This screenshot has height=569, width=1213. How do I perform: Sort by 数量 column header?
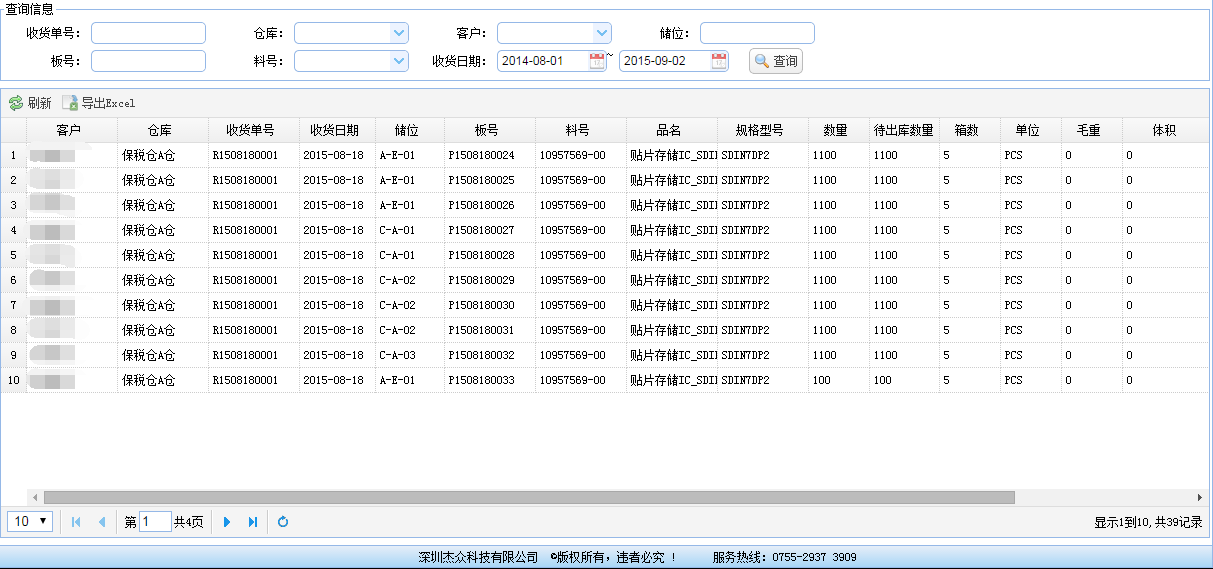point(837,130)
